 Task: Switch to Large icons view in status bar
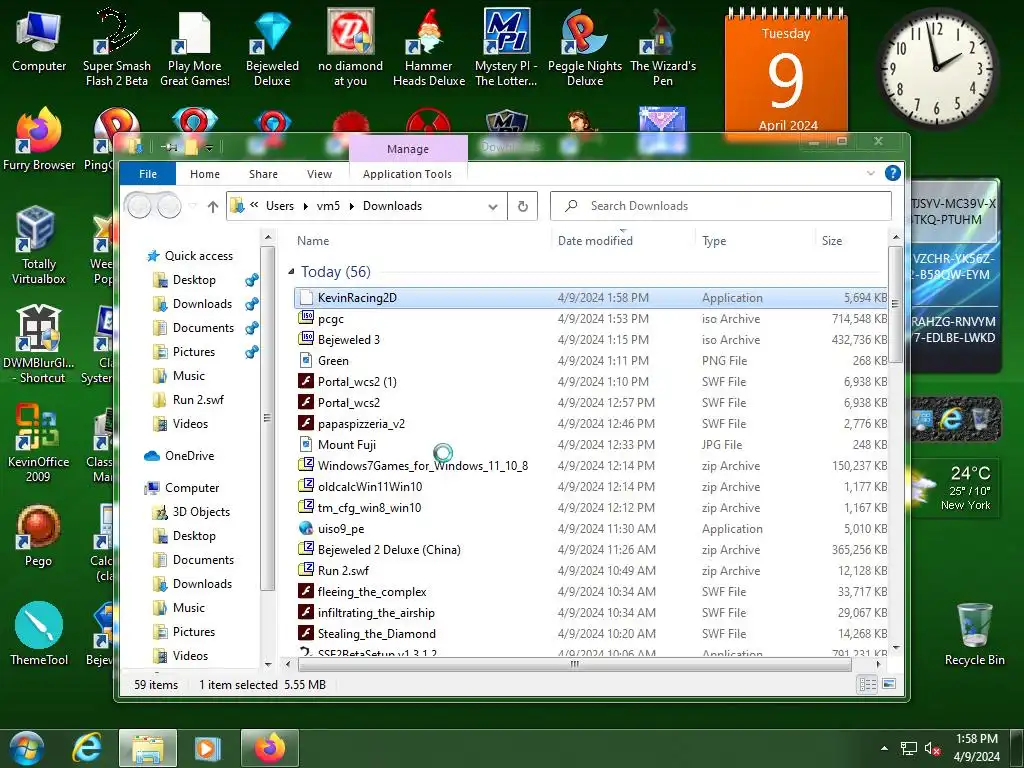(889, 684)
